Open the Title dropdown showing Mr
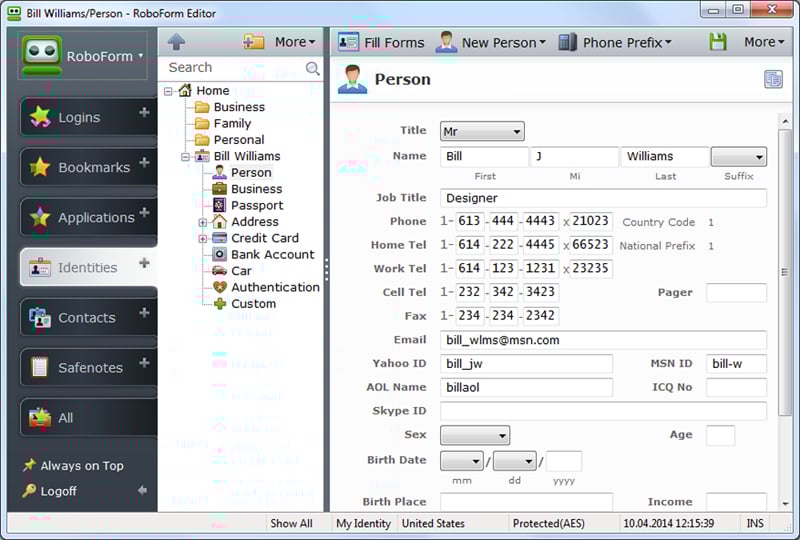800x540 pixels. tap(482, 131)
